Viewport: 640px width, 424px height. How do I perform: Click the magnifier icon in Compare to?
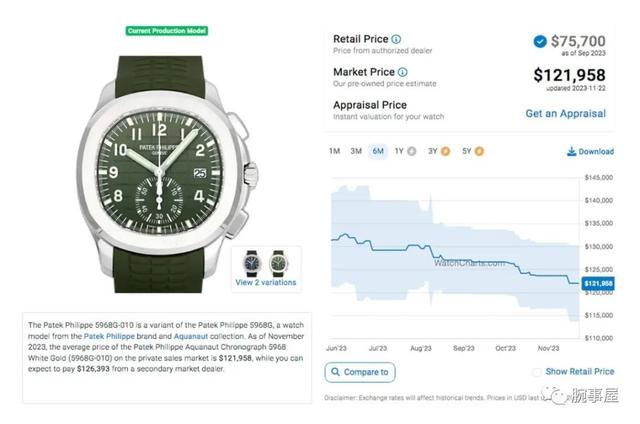click(x=337, y=372)
